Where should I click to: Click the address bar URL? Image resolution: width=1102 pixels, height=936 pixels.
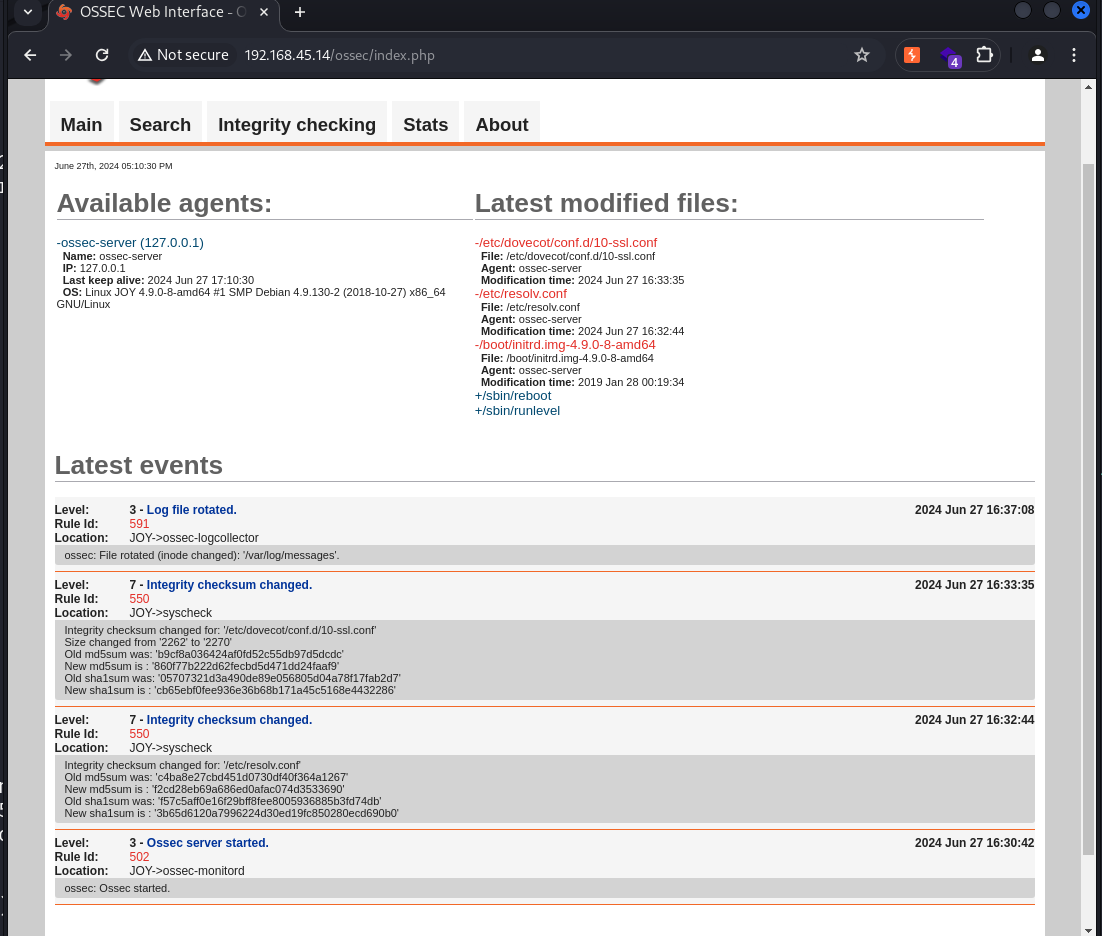tap(339, 55)
